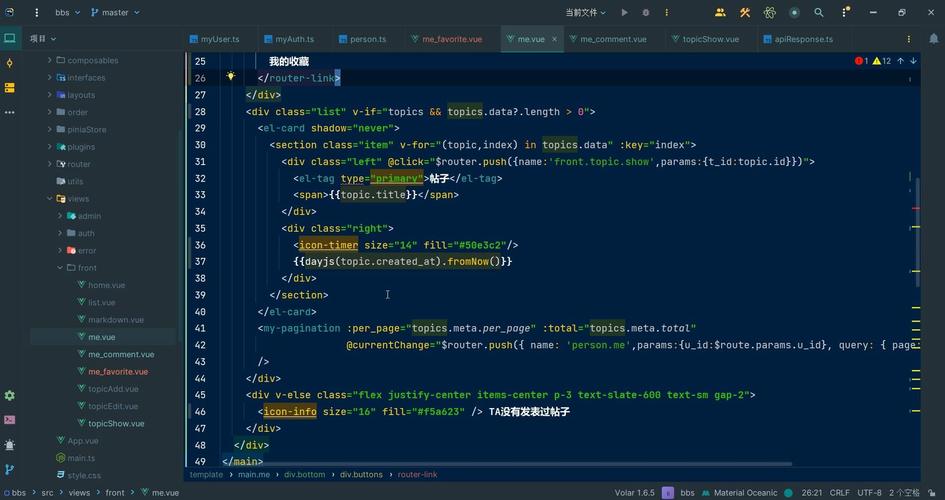Open the run configuration dropdown
The height and width of the screenshot is (500, 945).
586,13
